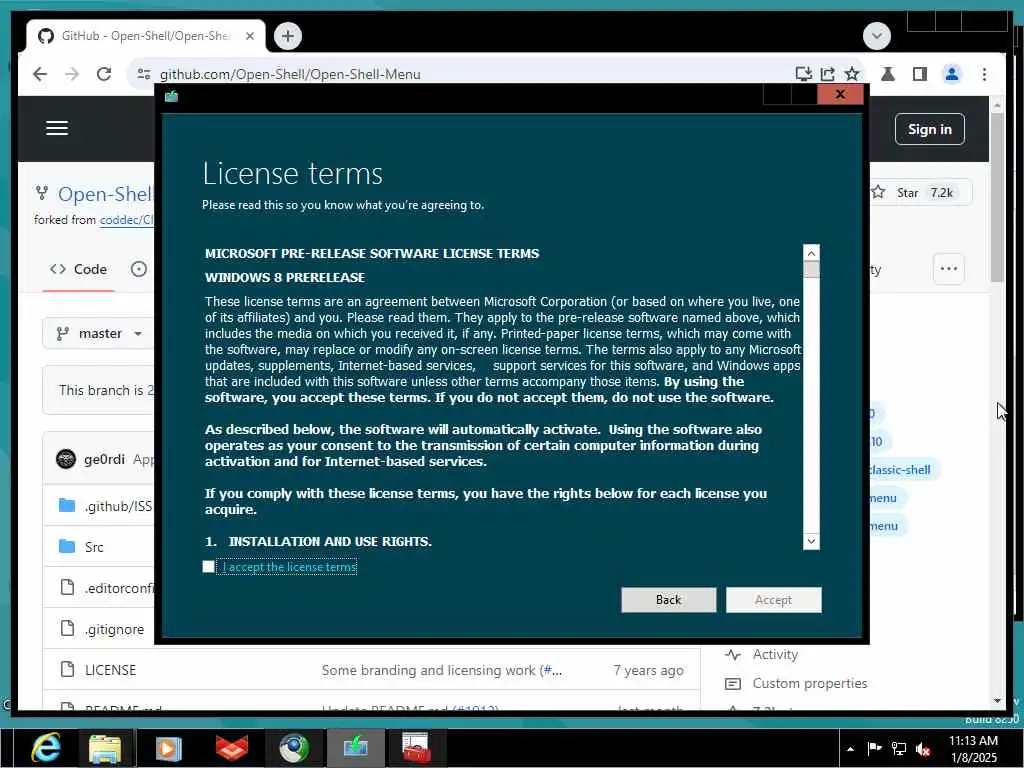Click the muted volume tray icon
Screen dimensions: 1024x768
(x=923, y=749)
